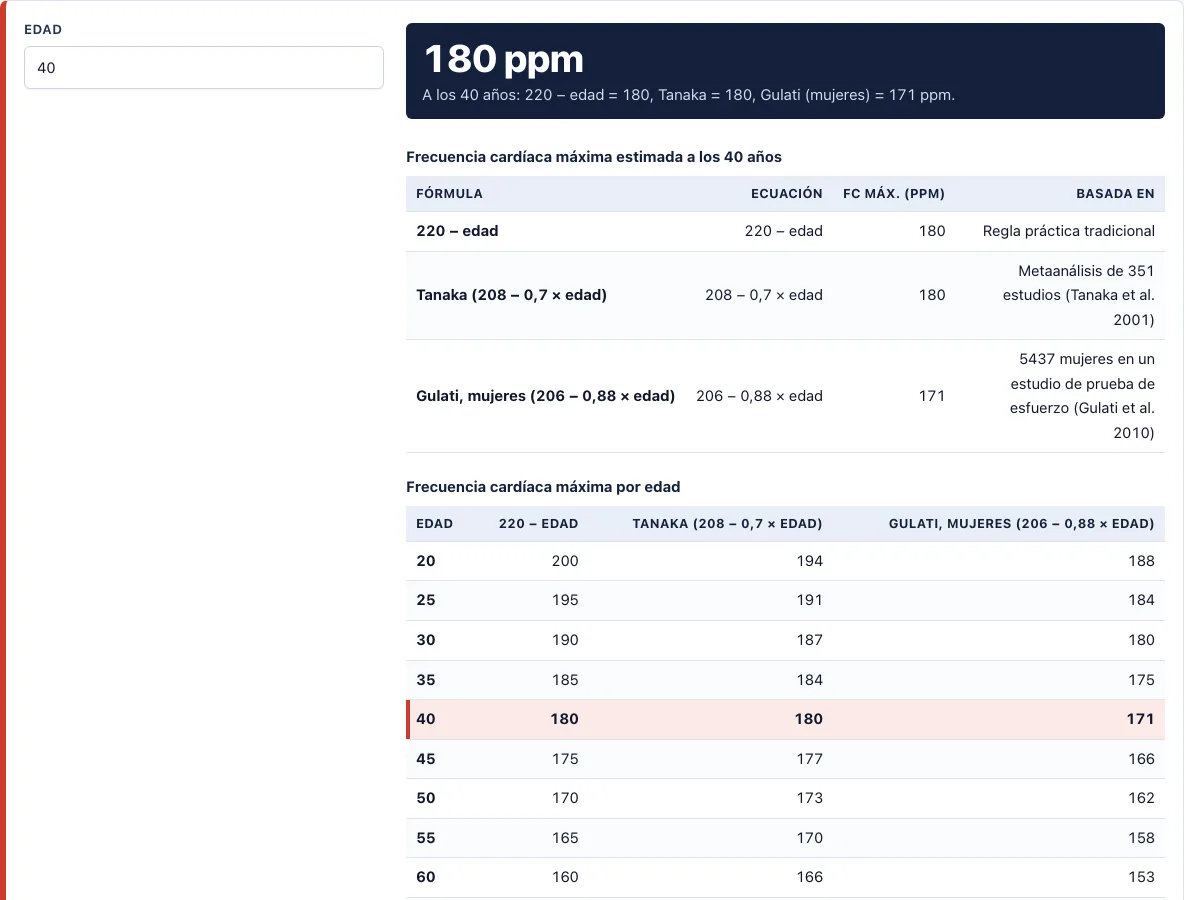This screenshot has height=900, width=1184.
Task: Click value 177 in the age 45 row
Action: click(x=809, y=759)
